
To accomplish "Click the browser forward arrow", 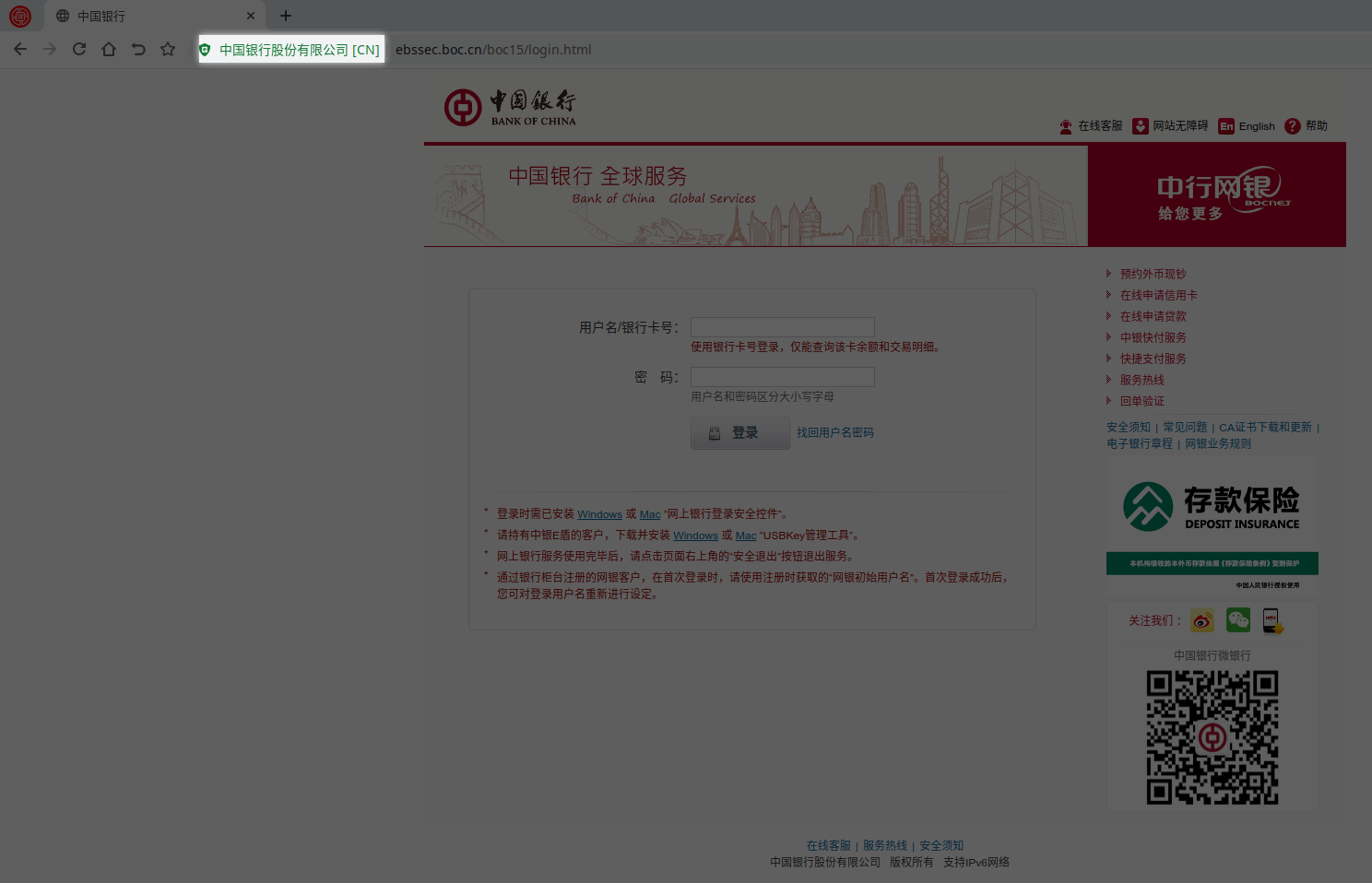I will 50,50.
